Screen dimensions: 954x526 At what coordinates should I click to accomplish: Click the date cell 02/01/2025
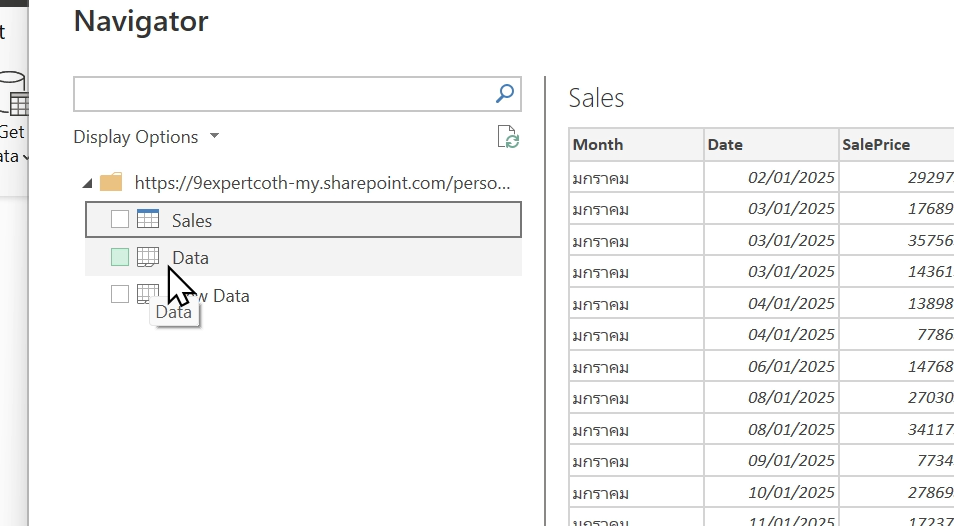tap(771, 177)
